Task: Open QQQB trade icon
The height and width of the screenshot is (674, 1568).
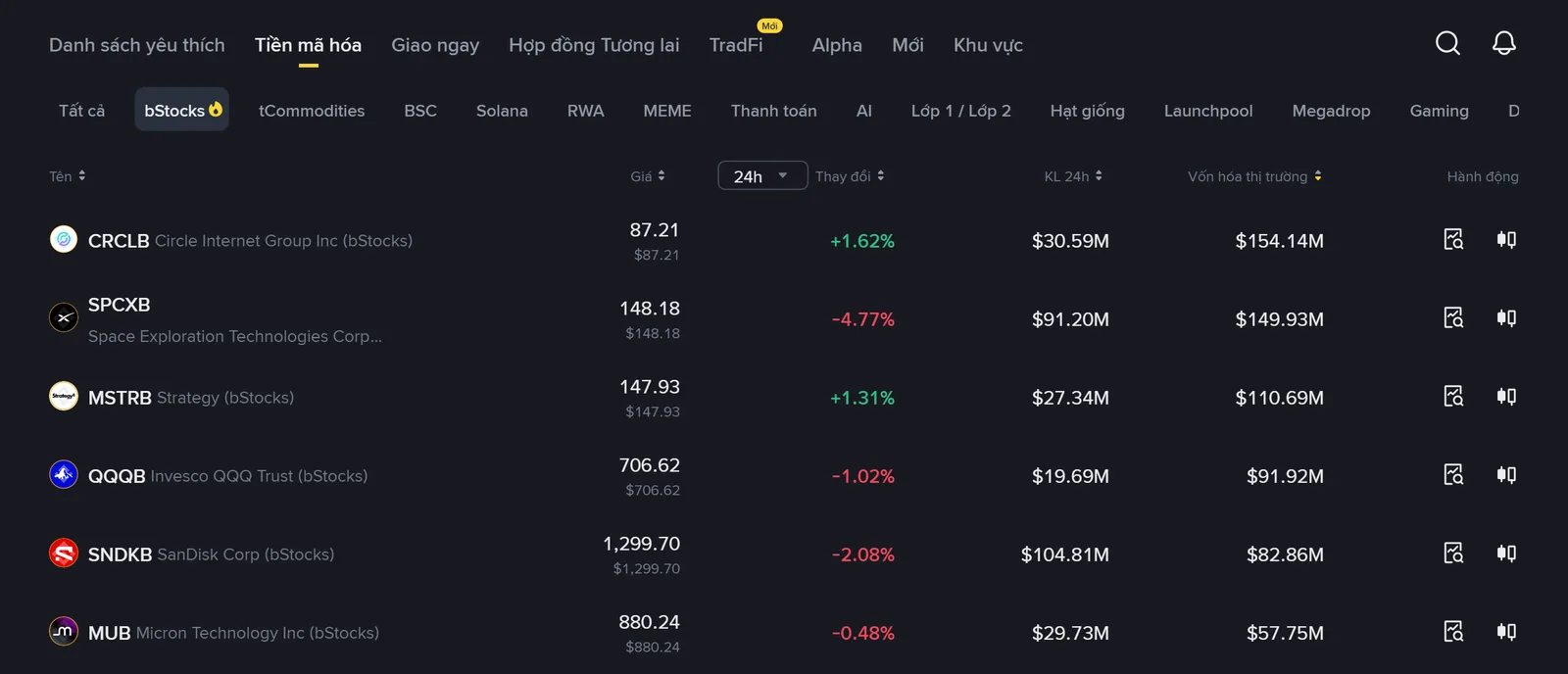Action: coord(1506,475)
